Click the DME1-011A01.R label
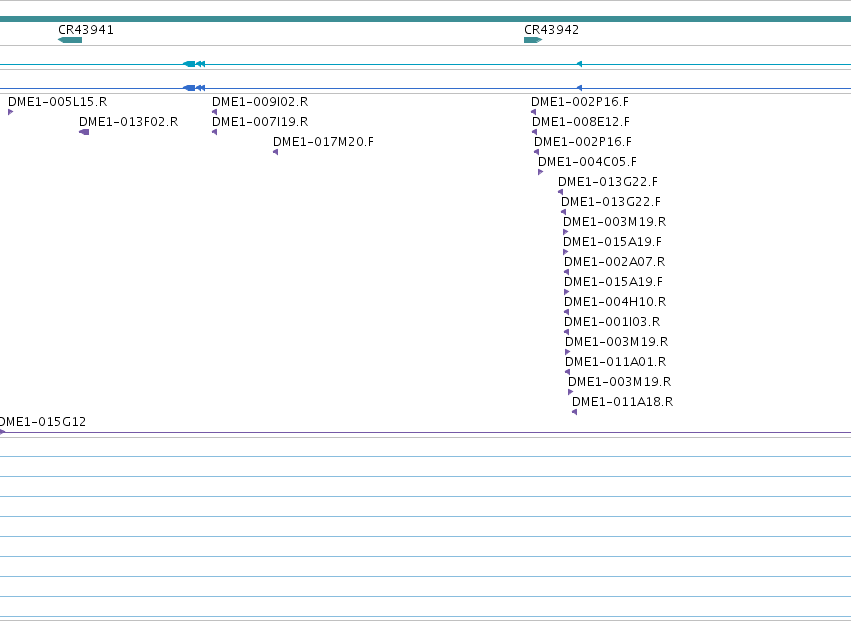The image size is (851, 621). pyautogui.click(x=615, y=362)
